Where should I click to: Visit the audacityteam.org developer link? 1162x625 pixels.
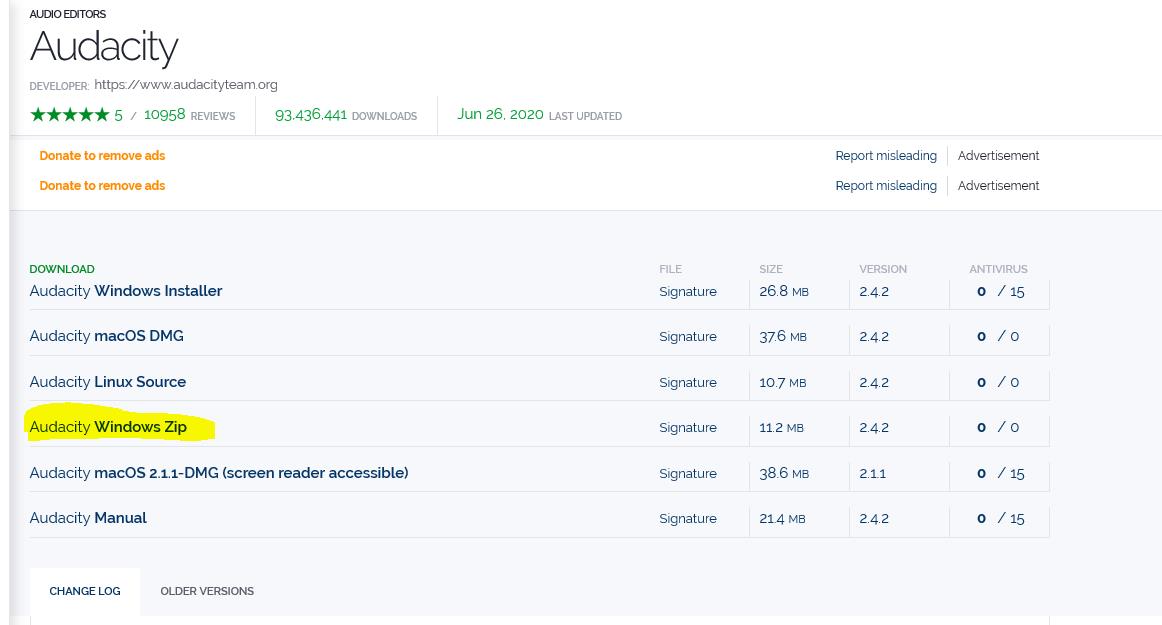pyautogui.click(x=186, y=85)
